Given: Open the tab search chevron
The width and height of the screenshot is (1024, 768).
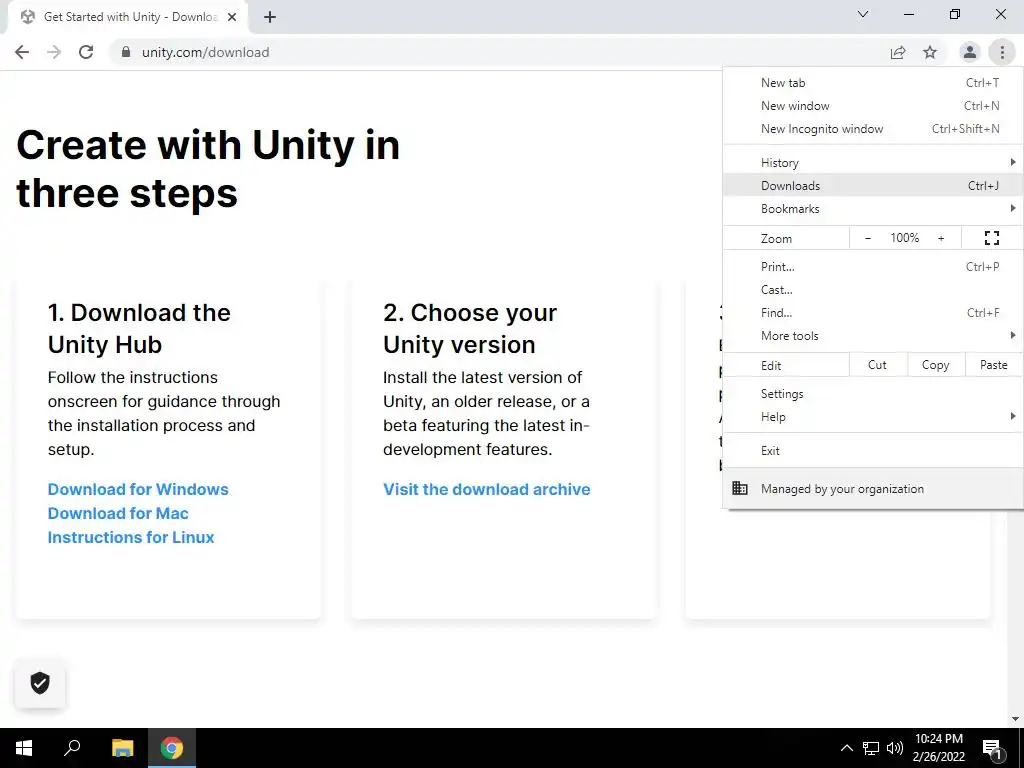Looking at the screenshot, I should (863, 14).
